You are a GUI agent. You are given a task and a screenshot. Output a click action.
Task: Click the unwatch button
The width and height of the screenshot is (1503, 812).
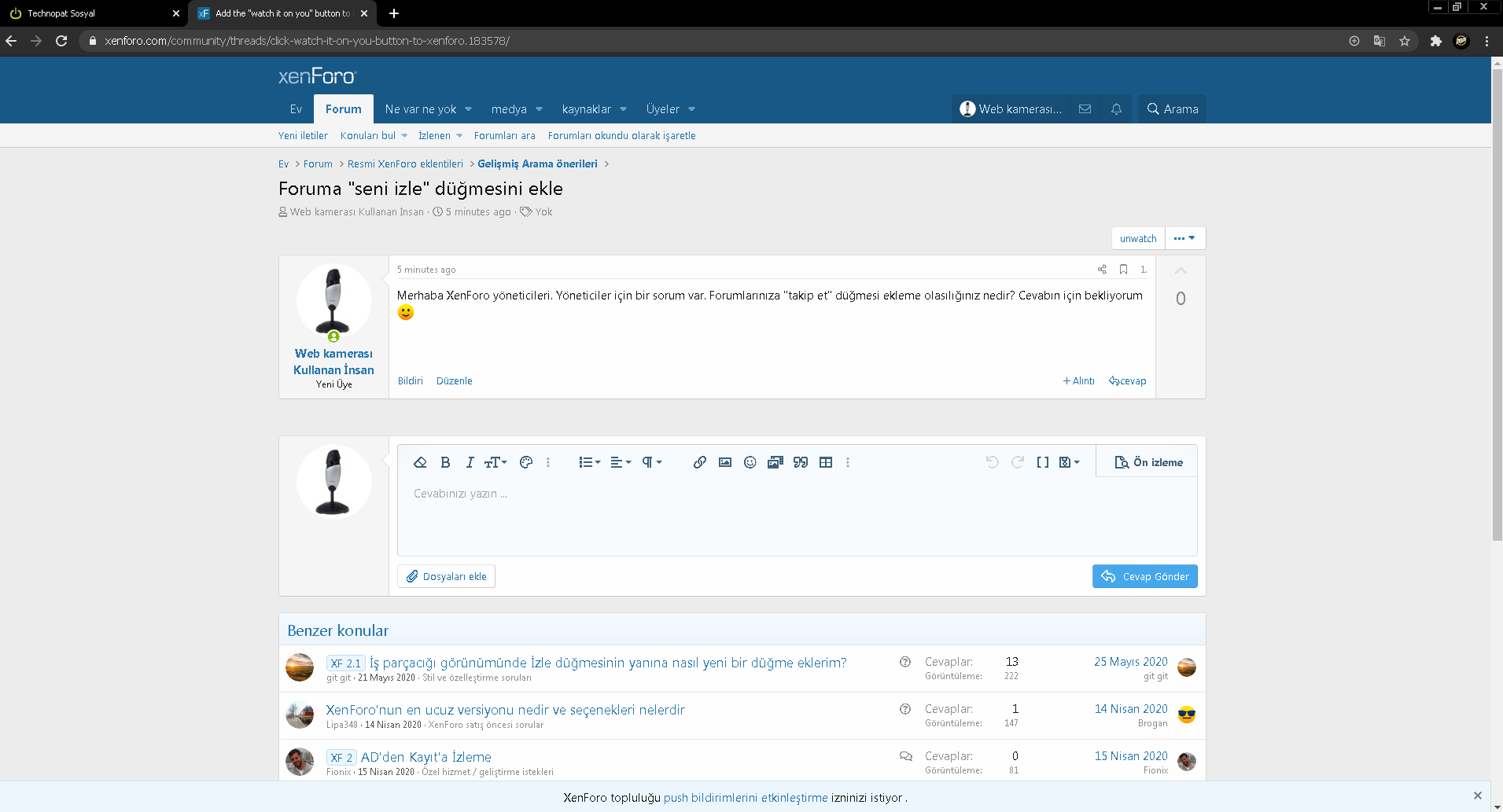pos(1138,238)
